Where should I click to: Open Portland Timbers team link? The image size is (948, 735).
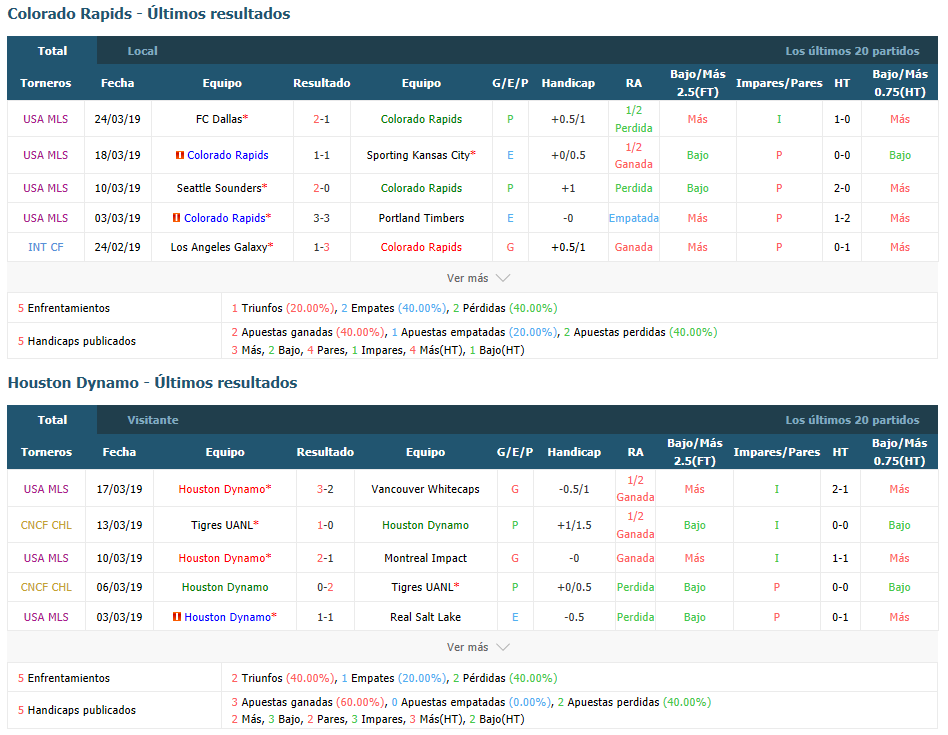[x=421, y=218]
